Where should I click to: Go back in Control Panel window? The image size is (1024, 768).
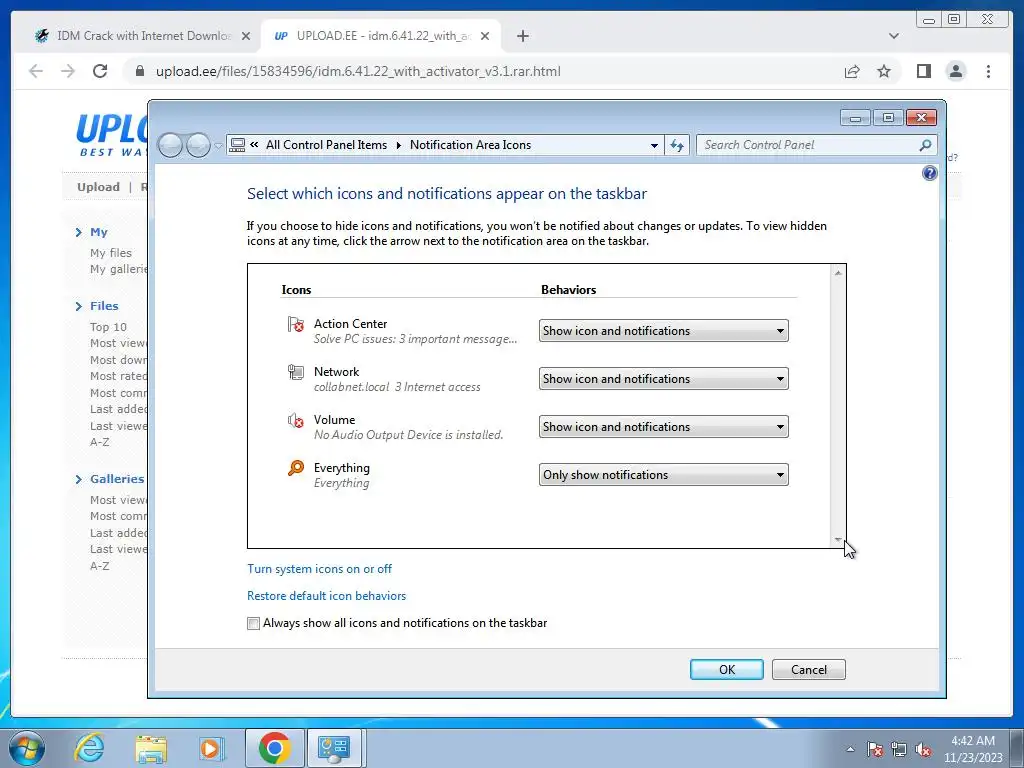(x=170, y=145)
